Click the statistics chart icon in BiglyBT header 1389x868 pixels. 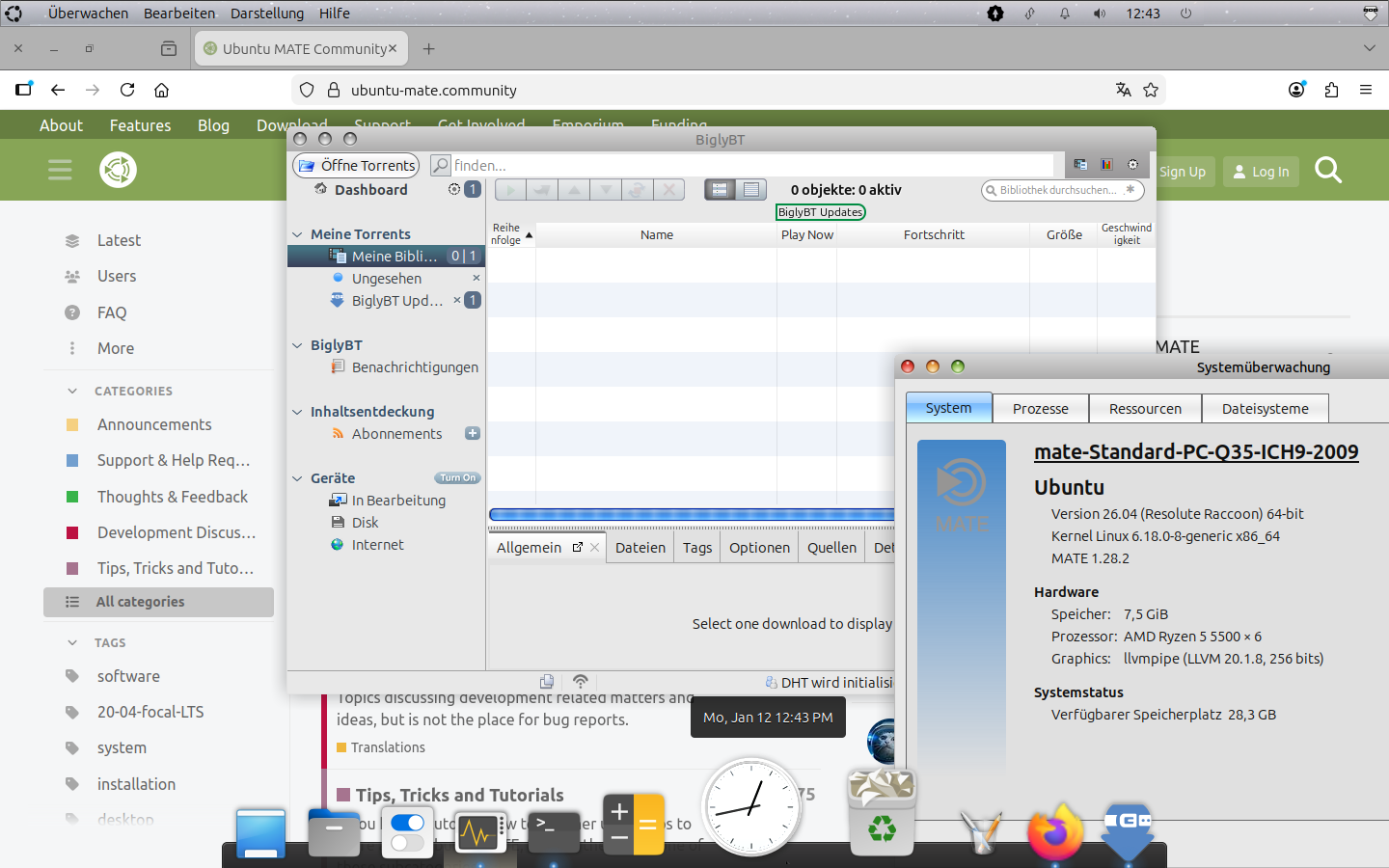click(x=1106, y=165)
